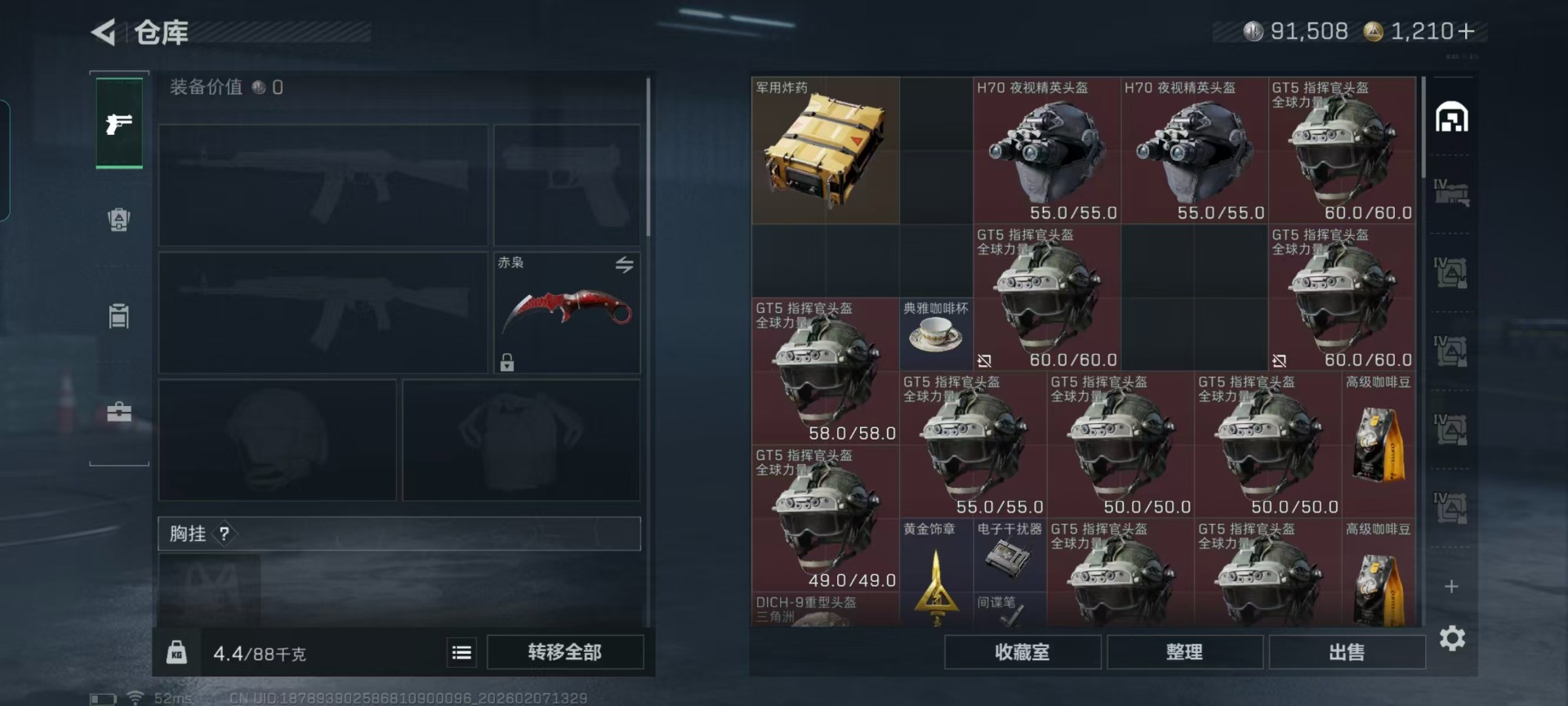This screenshot has width=1568, height=706.
Task: Select the weapons loadout tab with gun icon
Action: pos(119,123)
